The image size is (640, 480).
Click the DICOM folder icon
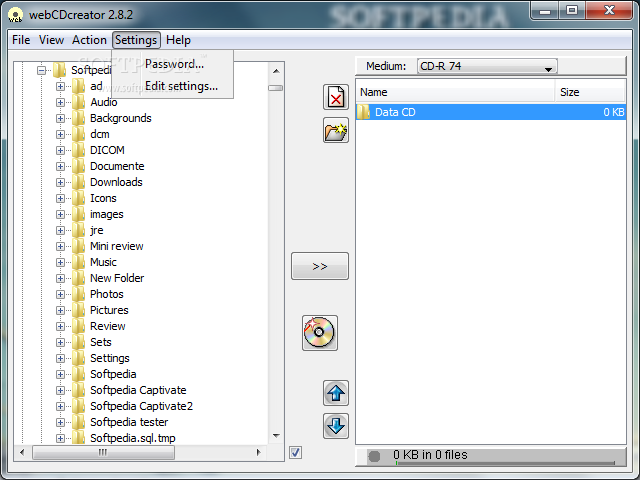[78, 150]
